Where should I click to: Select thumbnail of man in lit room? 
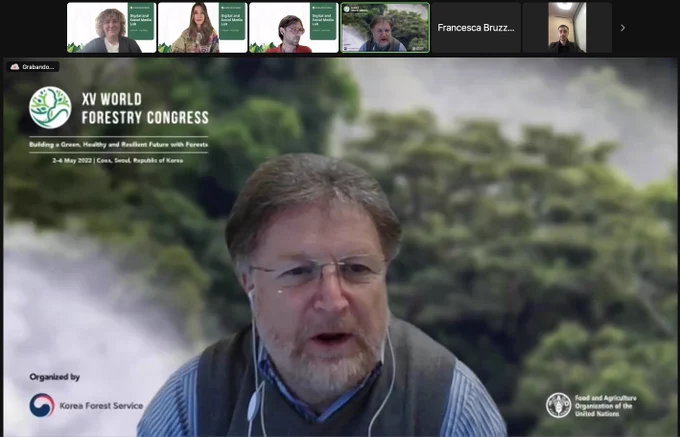(567, 28)
